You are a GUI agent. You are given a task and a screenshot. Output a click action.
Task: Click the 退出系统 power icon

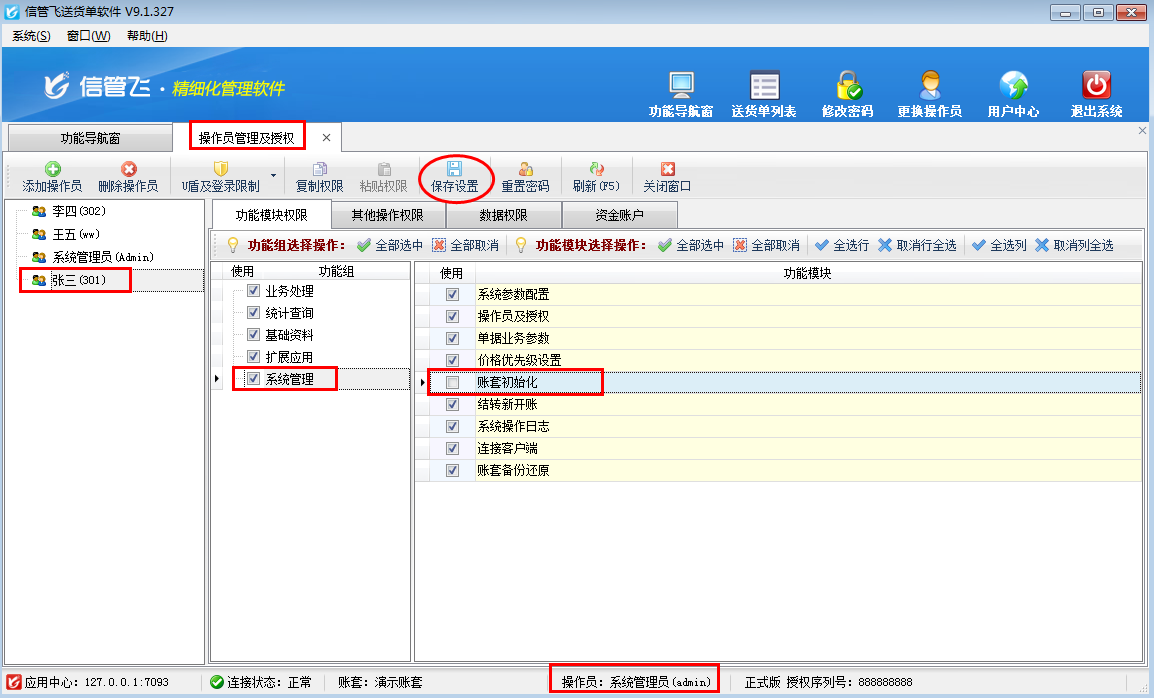coord(1096,85)
